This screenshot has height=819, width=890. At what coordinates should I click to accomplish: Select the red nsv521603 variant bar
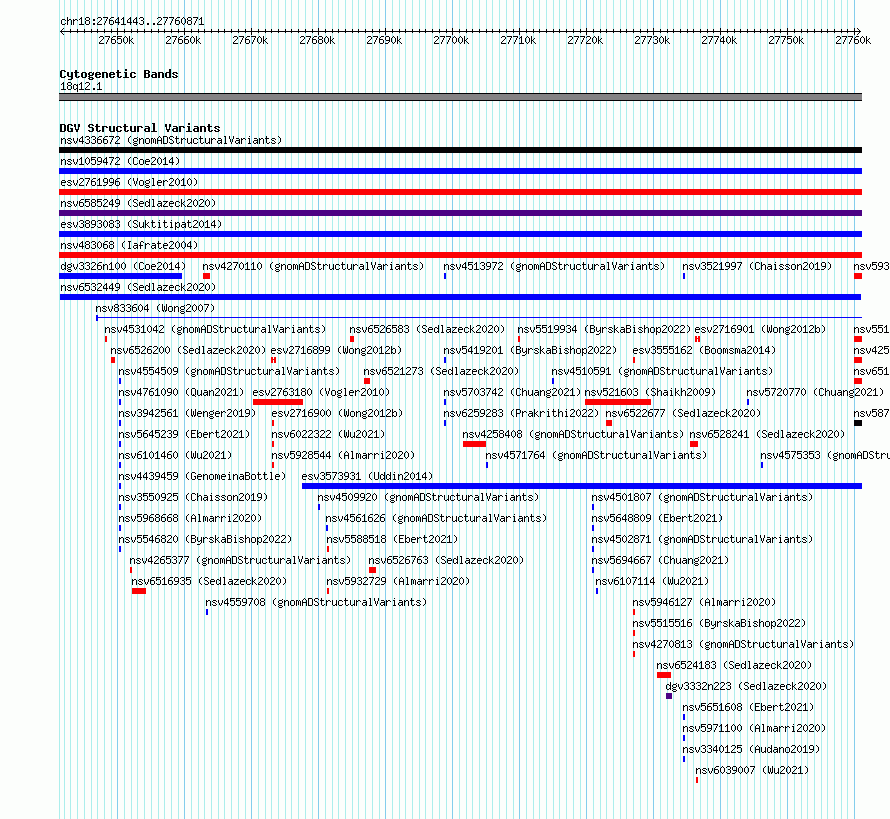pyautogui.click(x=618, y=402)
